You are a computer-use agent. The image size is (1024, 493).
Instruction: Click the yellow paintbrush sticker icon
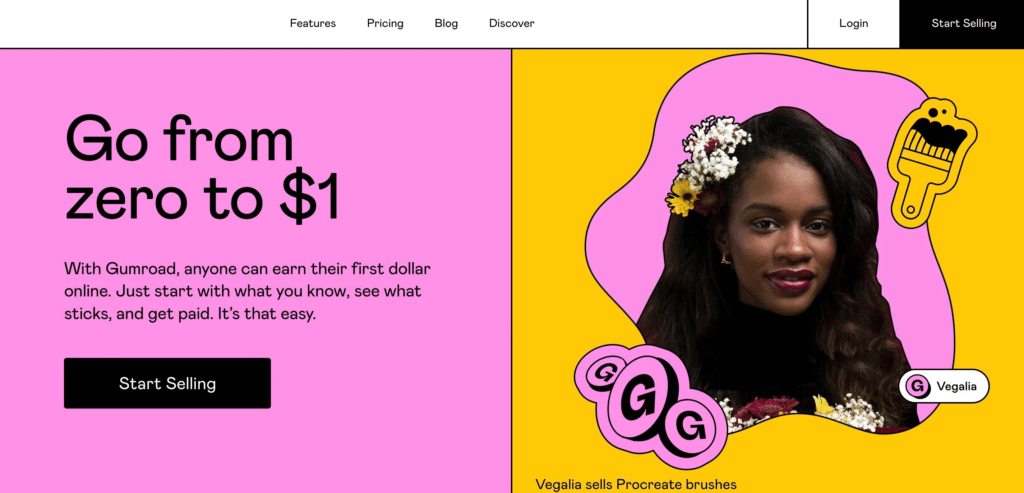click(932, 163)
